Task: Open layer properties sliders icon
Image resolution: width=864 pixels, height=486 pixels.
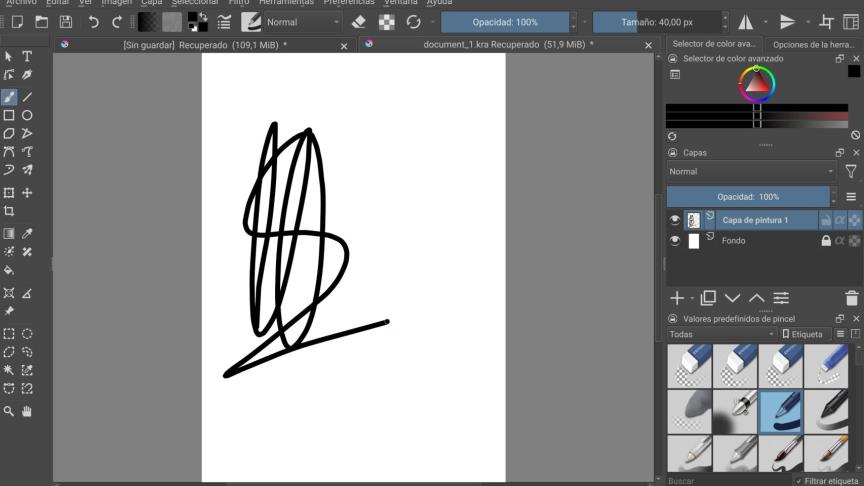Action: click(781, 298)
